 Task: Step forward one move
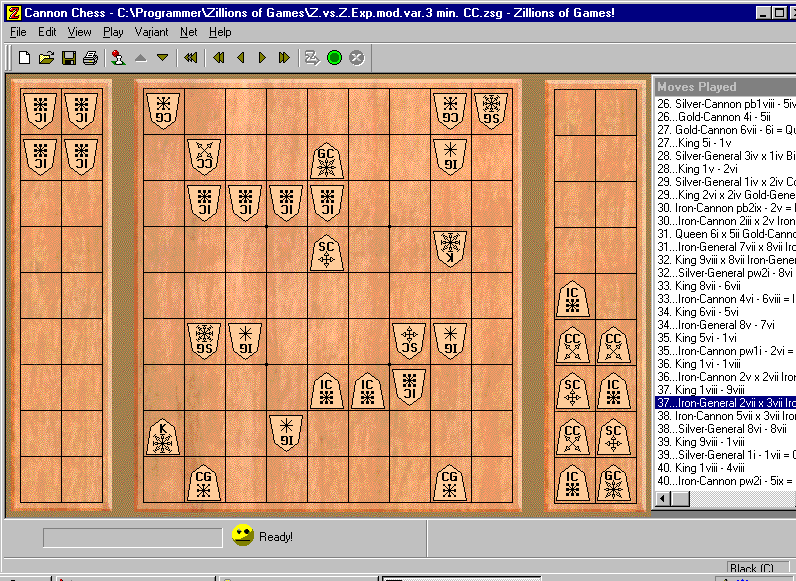pos(262,58)
